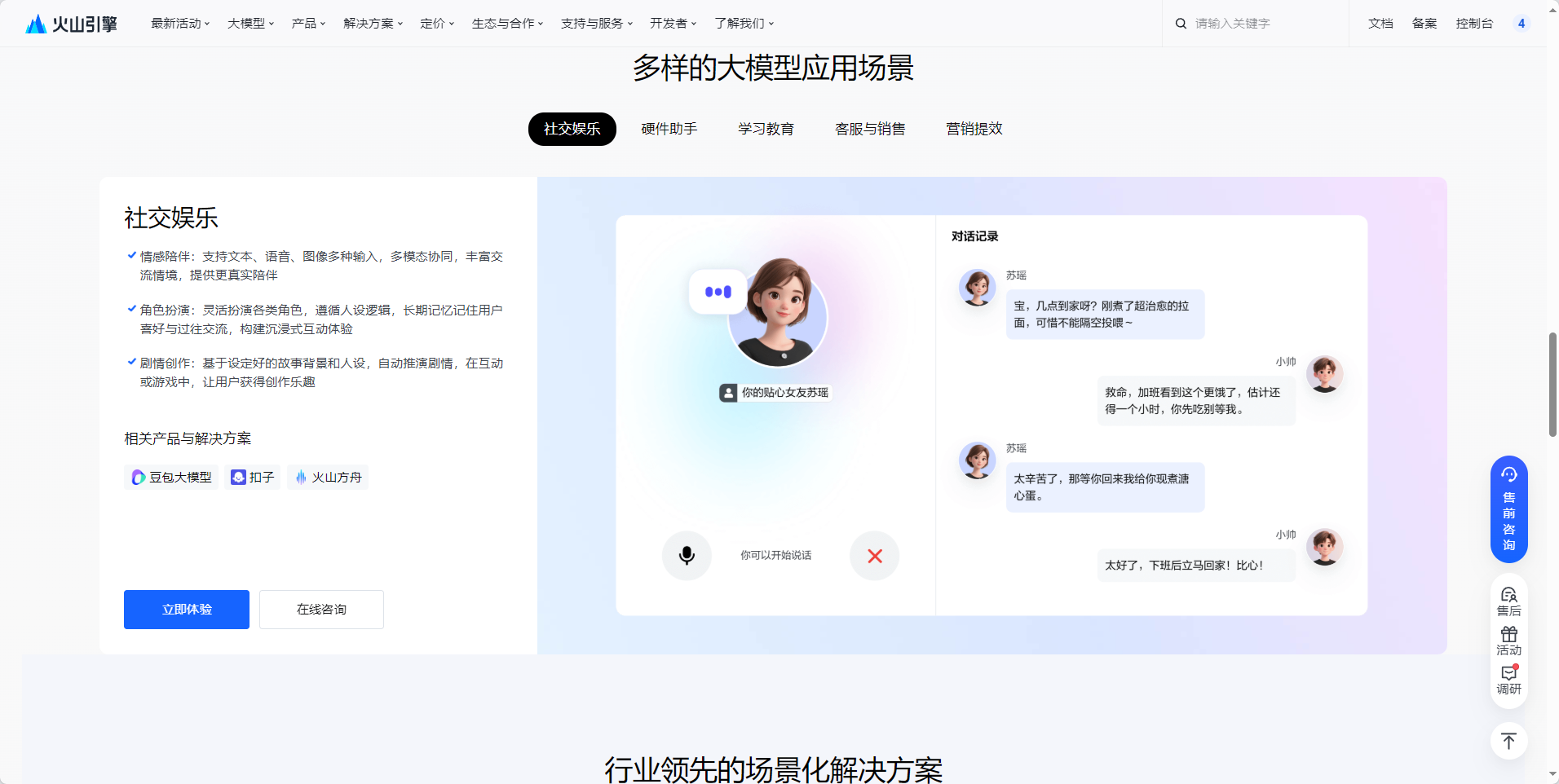Open the 客服与销售 tab

(870, 129)
